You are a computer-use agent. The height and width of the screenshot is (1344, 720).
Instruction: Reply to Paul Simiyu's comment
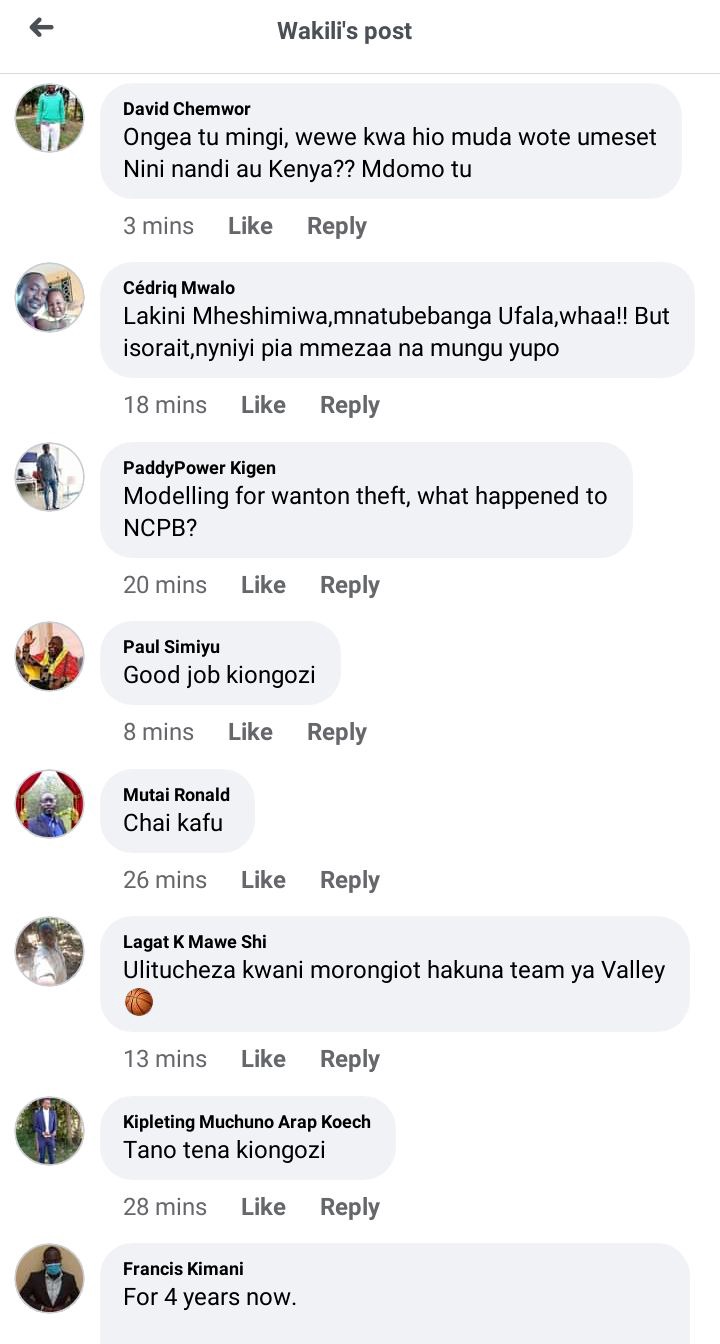pyautogui.click(x=337, y=732)
